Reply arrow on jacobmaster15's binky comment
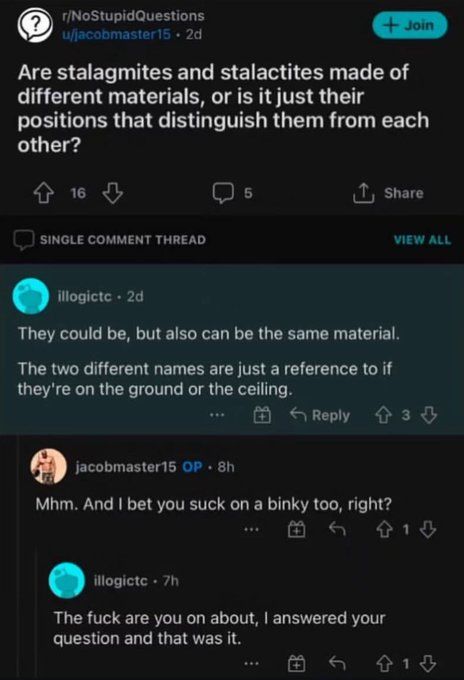 coord(337,530)
